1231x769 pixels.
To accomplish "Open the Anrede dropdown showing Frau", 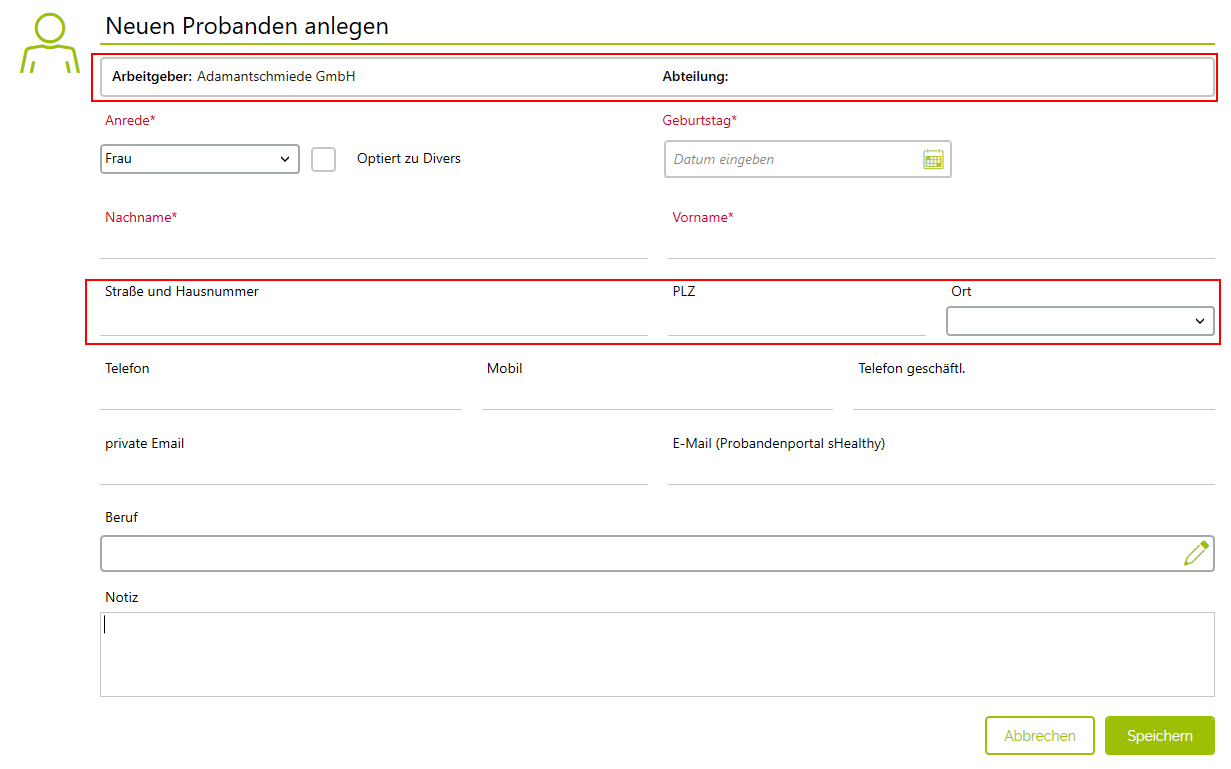I will [x=200, y=159].
